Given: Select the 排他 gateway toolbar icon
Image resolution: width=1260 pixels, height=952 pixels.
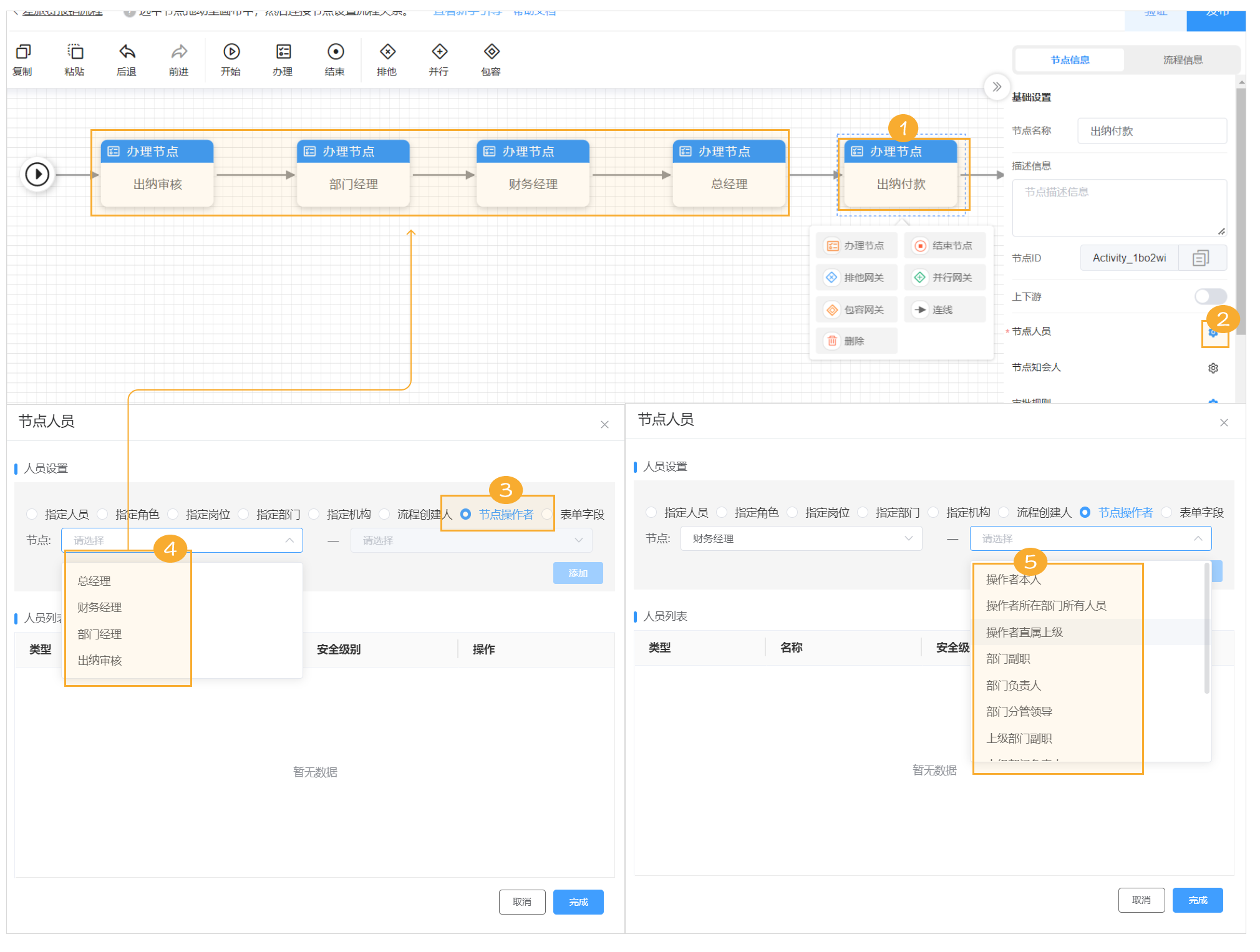Looking at the screenshot, I should (387, 52).
